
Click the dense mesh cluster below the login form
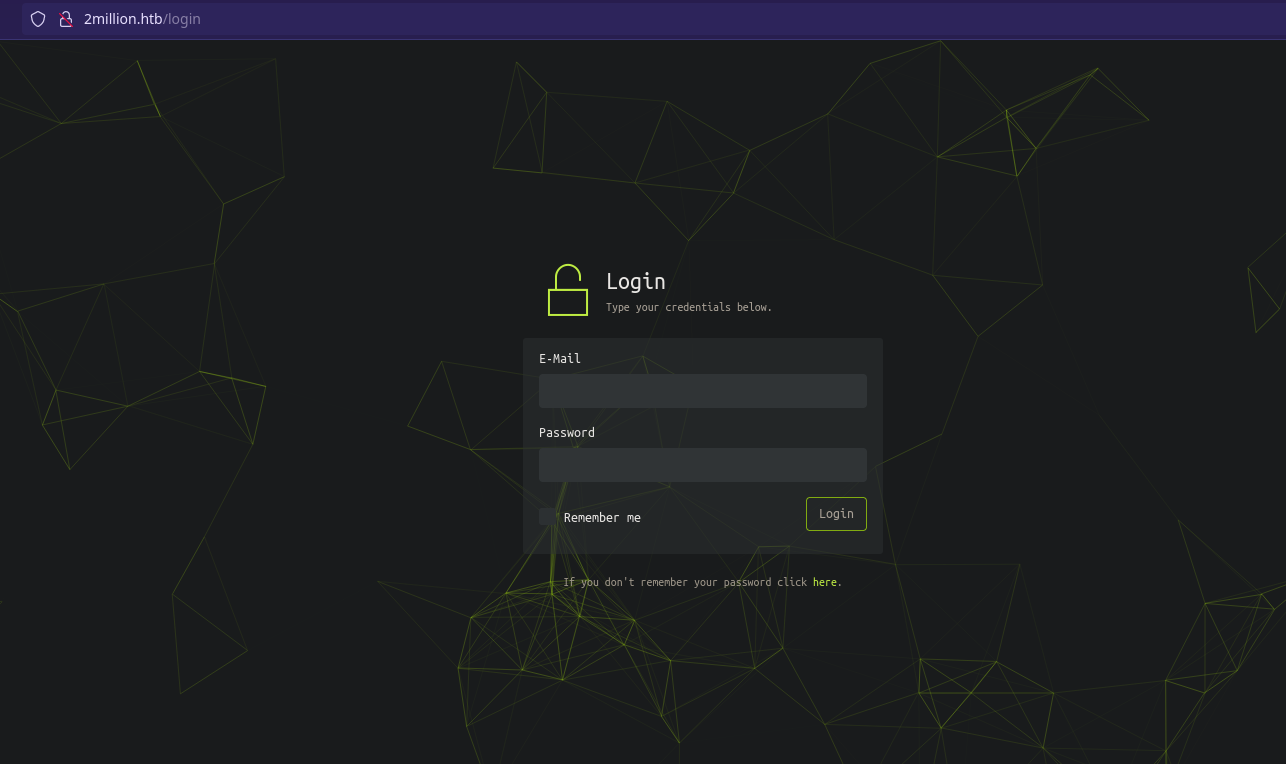click(x=560, y=640)
